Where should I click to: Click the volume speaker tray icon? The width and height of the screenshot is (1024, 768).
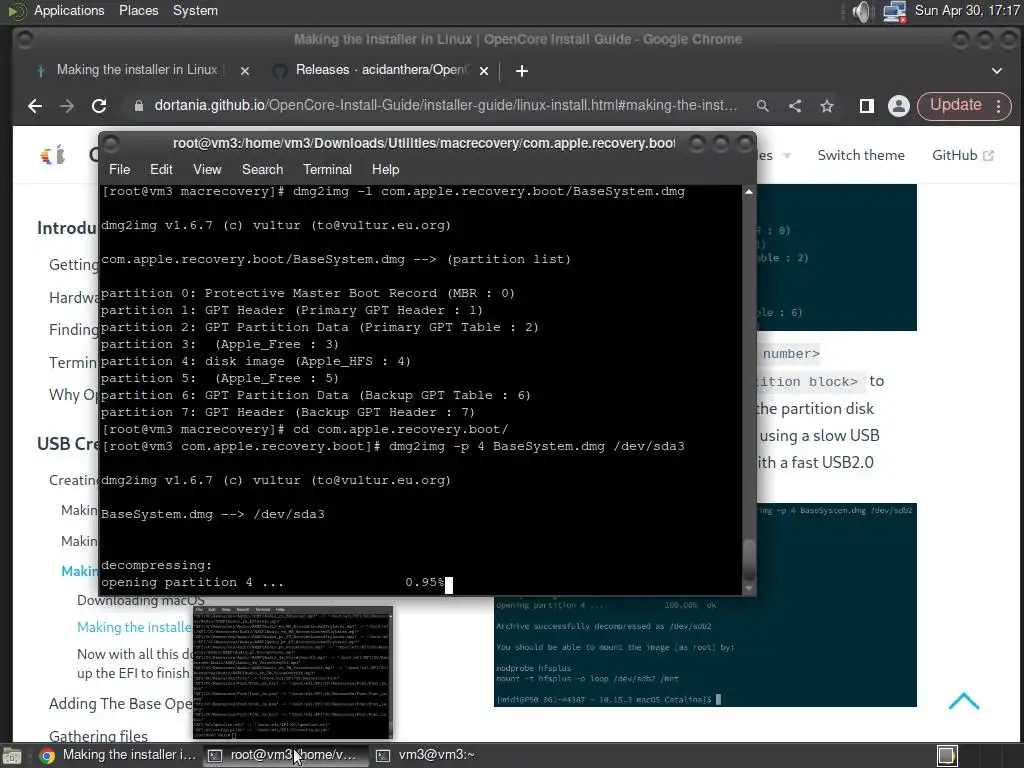862,11
